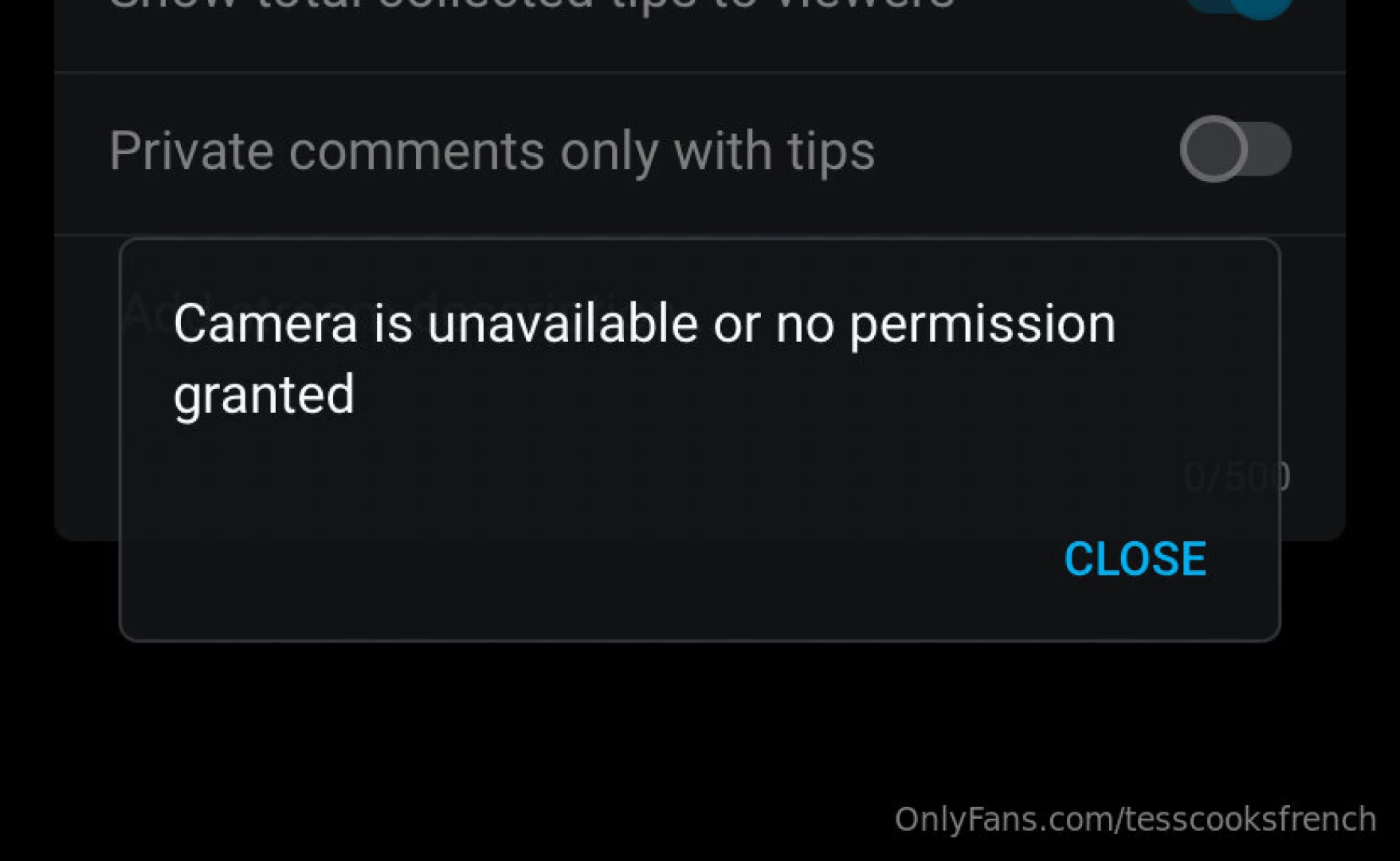Click the Show total collected tips label

pos(531,5)
